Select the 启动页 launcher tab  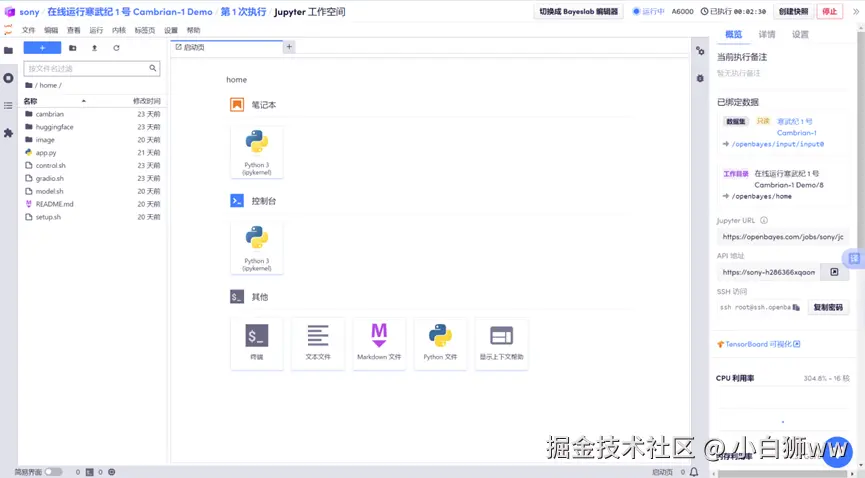pos(227,47)
